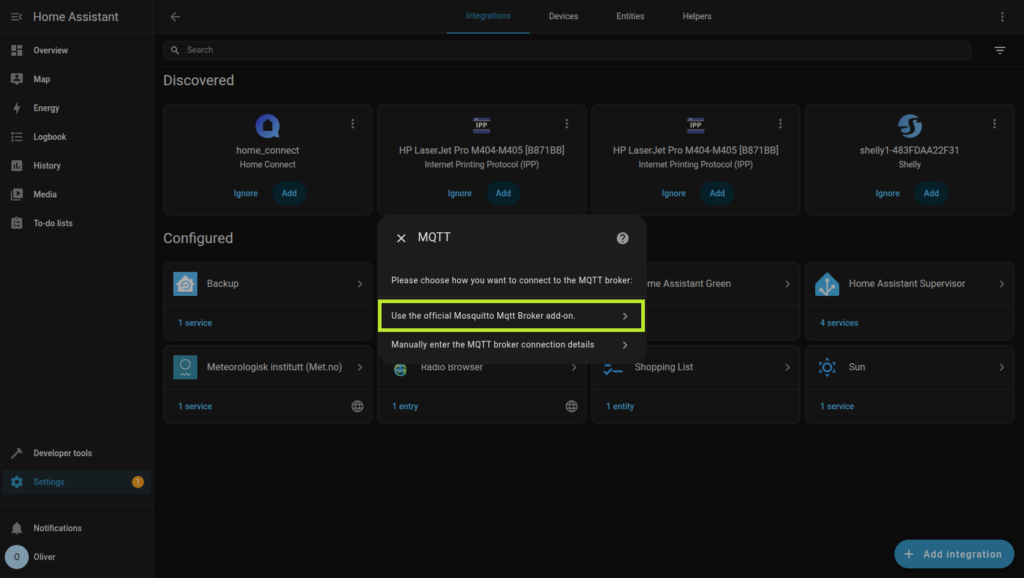Close the MQTT dialog with X
Image resolution: width=1024 pixels, height=578 pixels.
click(x=401, y=238)
